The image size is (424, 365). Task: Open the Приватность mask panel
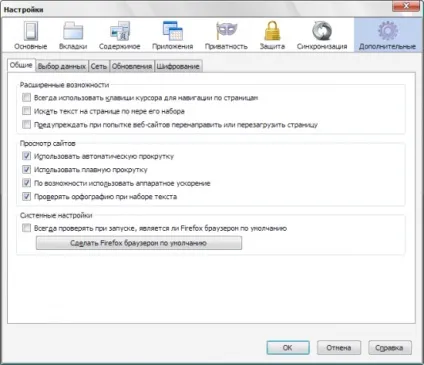[x=226, y=35]
